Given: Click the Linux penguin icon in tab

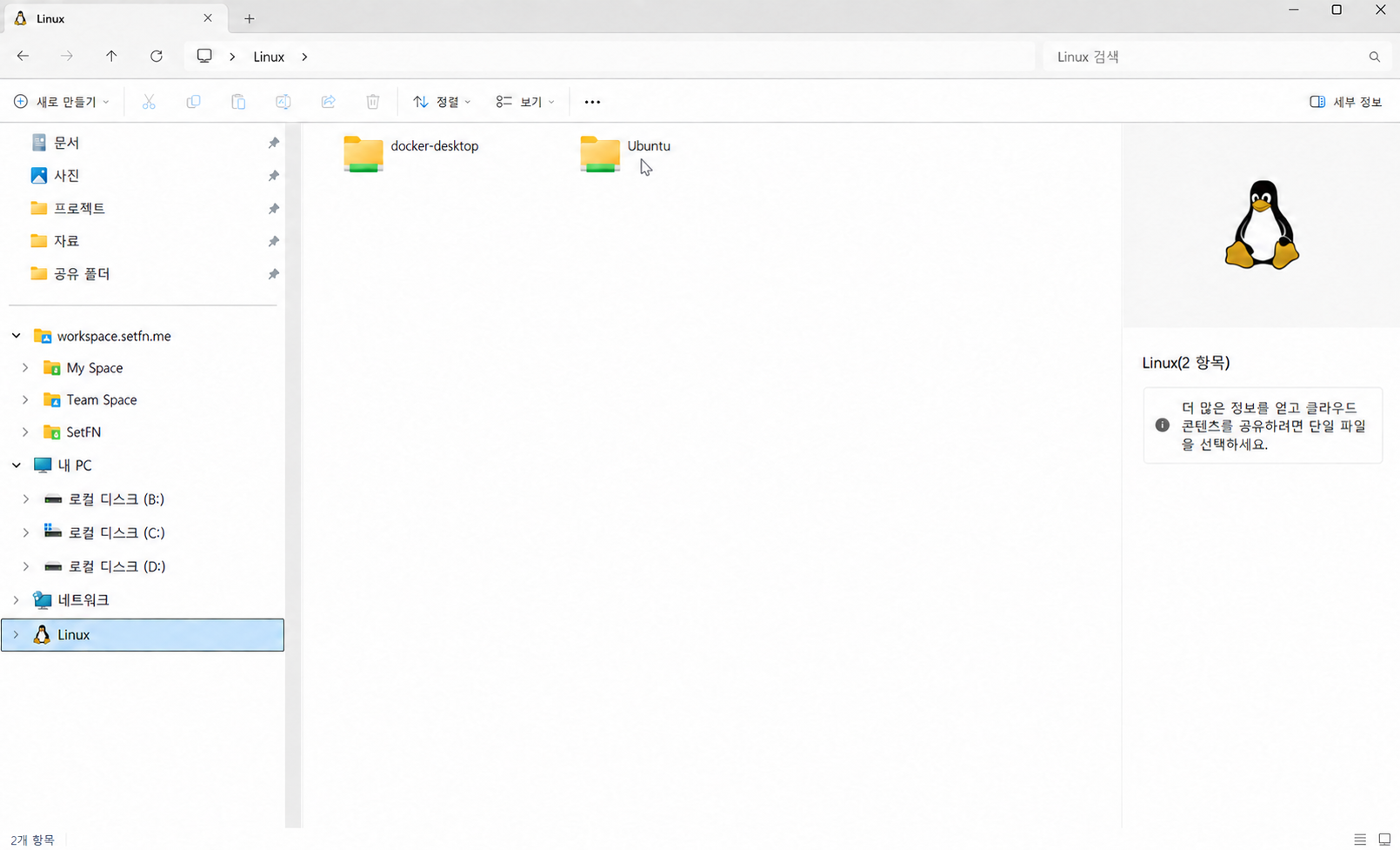Looking at the screenshot, I should tap(20, 18).
